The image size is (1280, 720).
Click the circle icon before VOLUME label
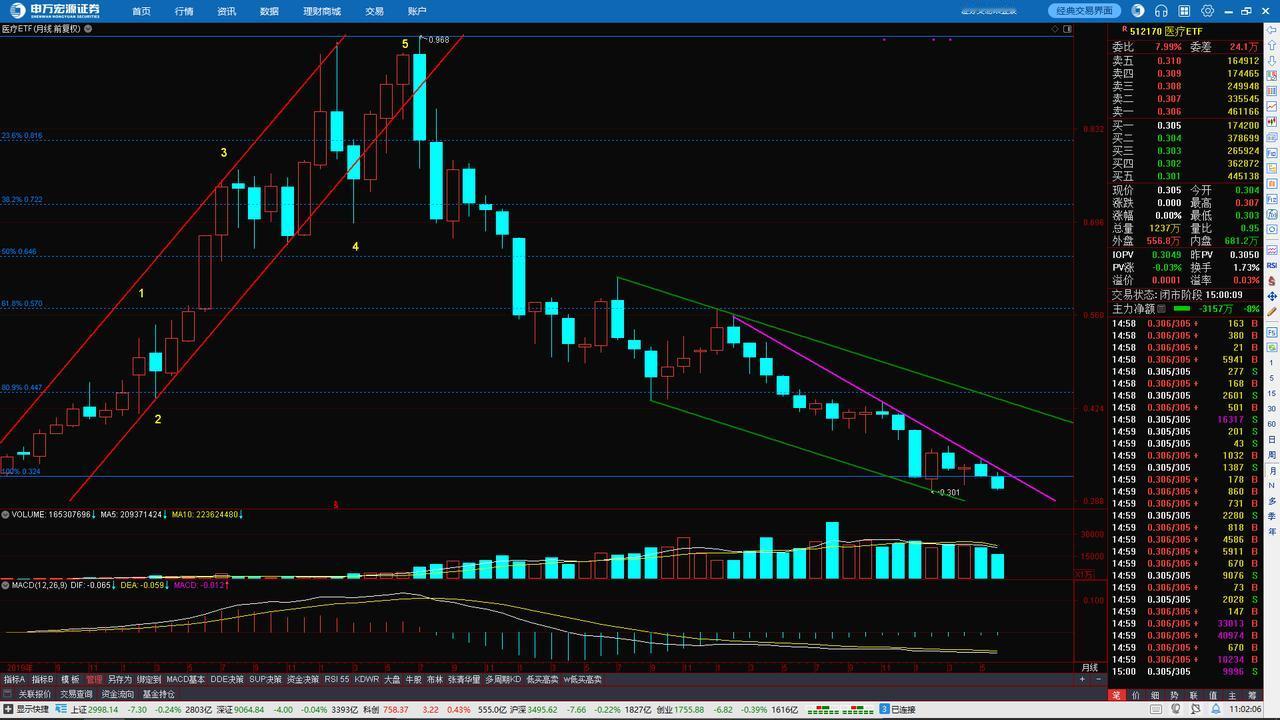pos(4,514)
